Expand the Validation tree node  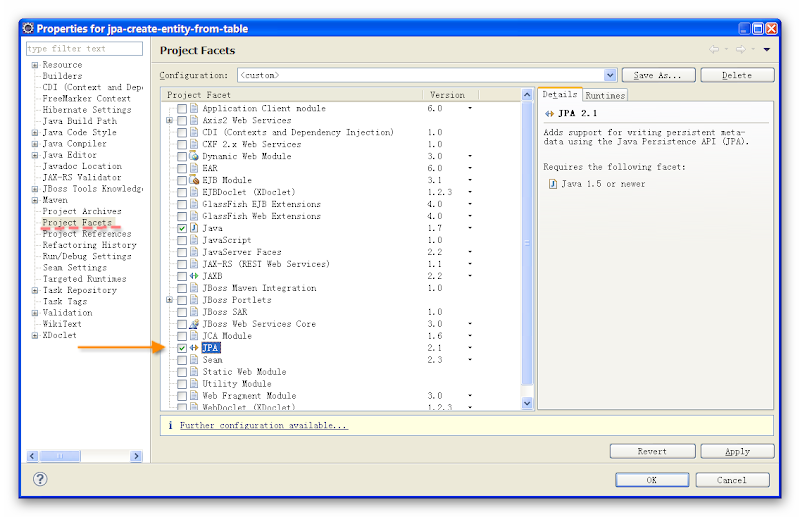click(x=35, y=313)
